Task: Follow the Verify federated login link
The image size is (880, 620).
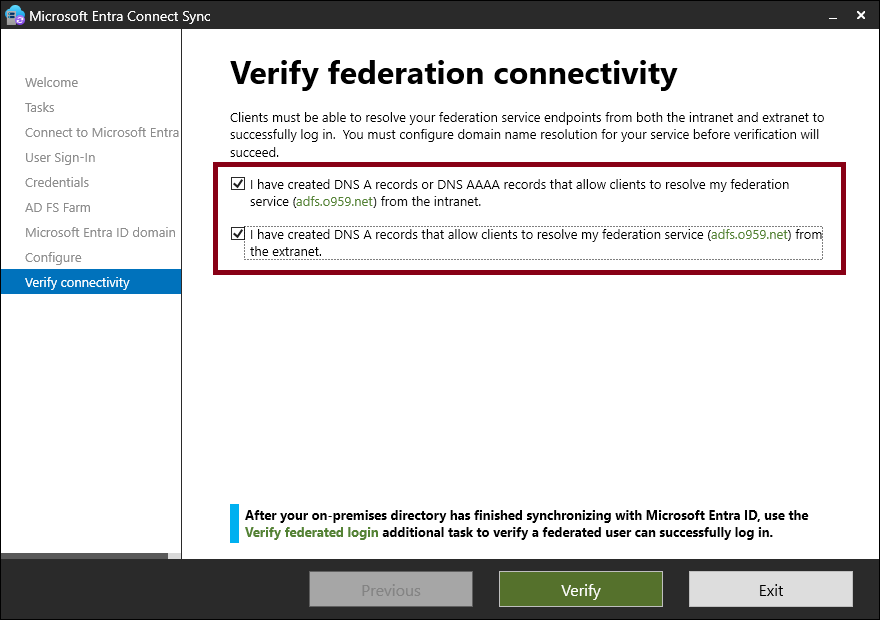Action: 311,532
